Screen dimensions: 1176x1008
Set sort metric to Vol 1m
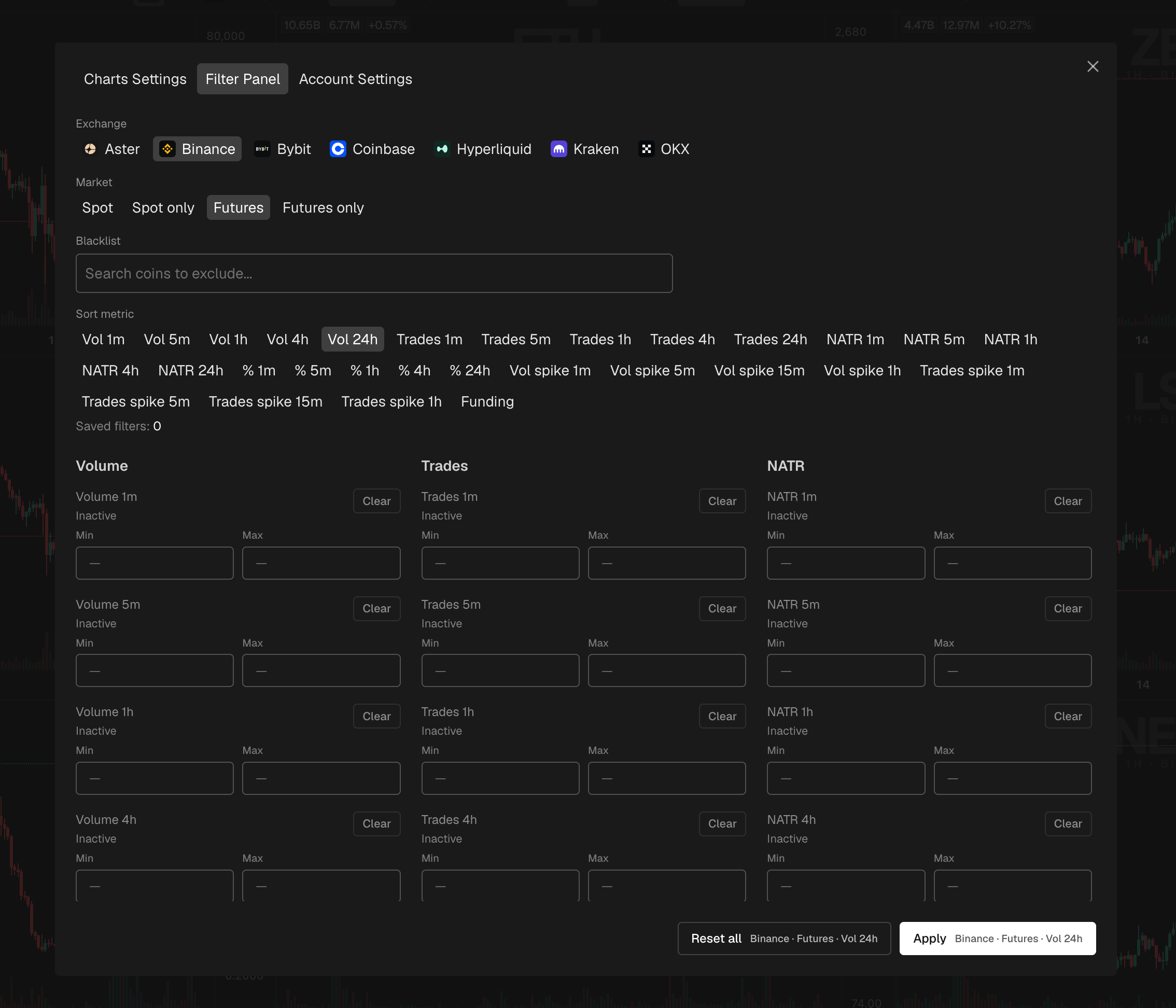click(x=103, y=340)
